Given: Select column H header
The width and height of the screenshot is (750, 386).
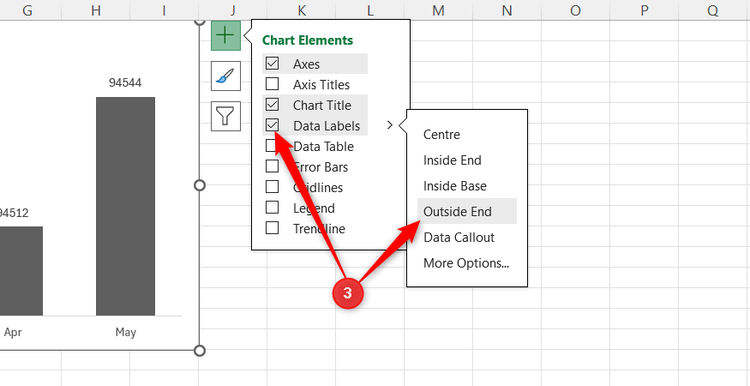Looking at the screenshot, I should pyautogui.click(x=96, y=10).
